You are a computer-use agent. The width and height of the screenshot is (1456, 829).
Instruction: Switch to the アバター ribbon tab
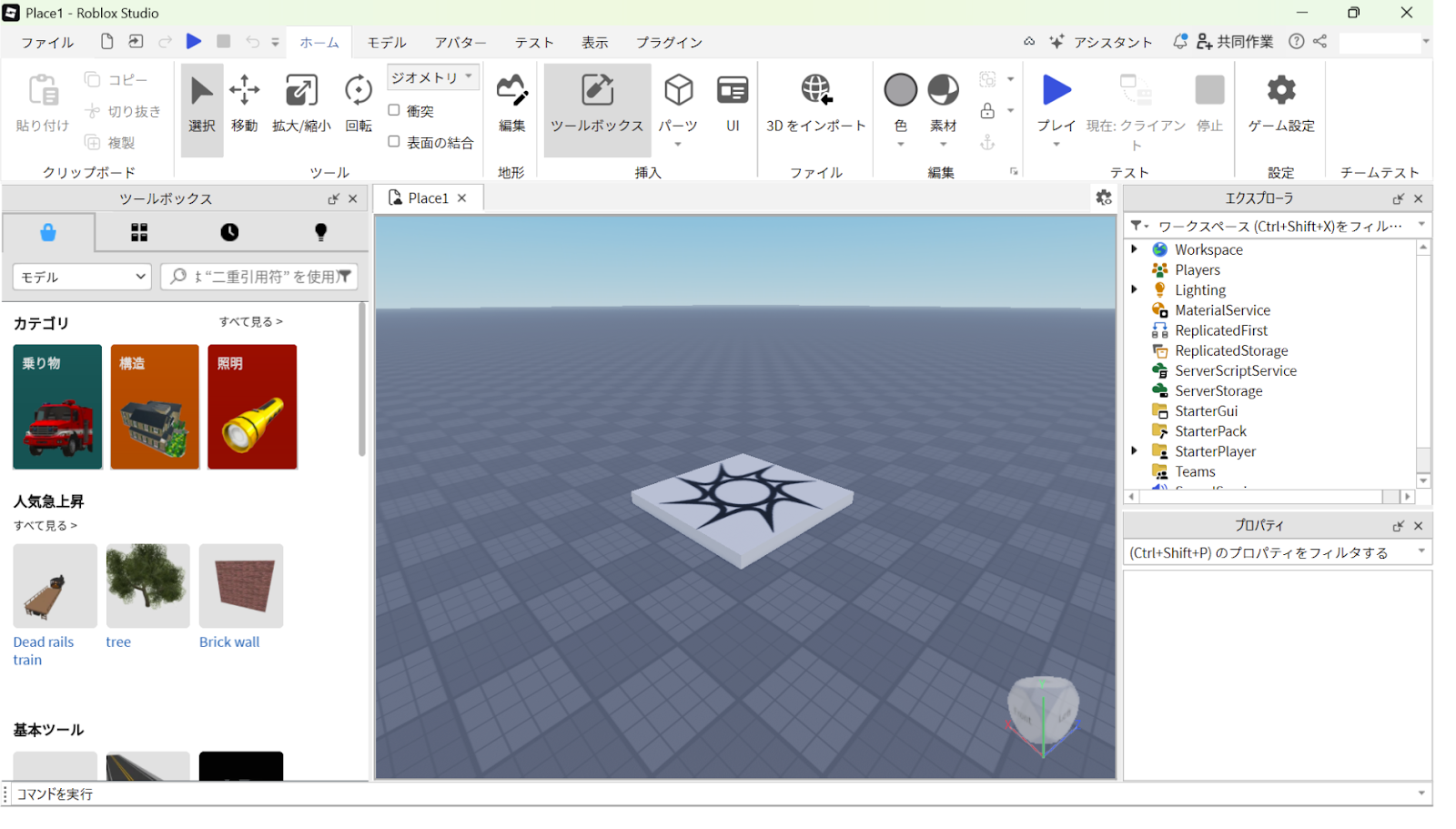(460, 43)
